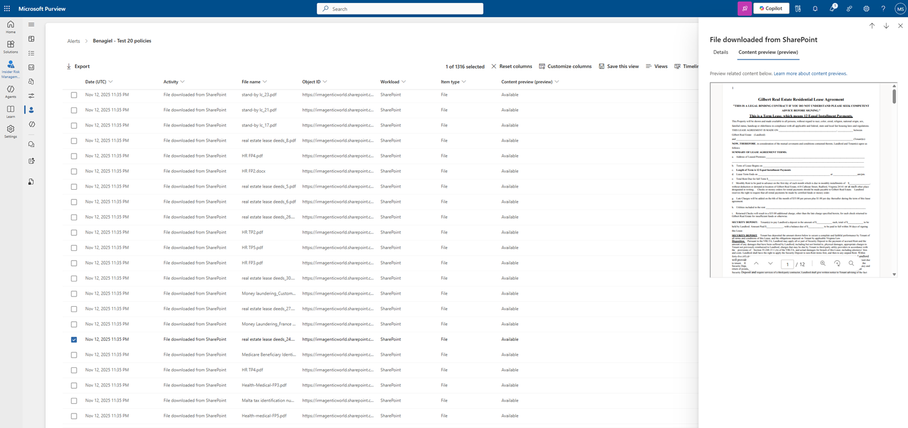908x428 pixels.
Task: Go to next item with down arrow
Action: 886,26
